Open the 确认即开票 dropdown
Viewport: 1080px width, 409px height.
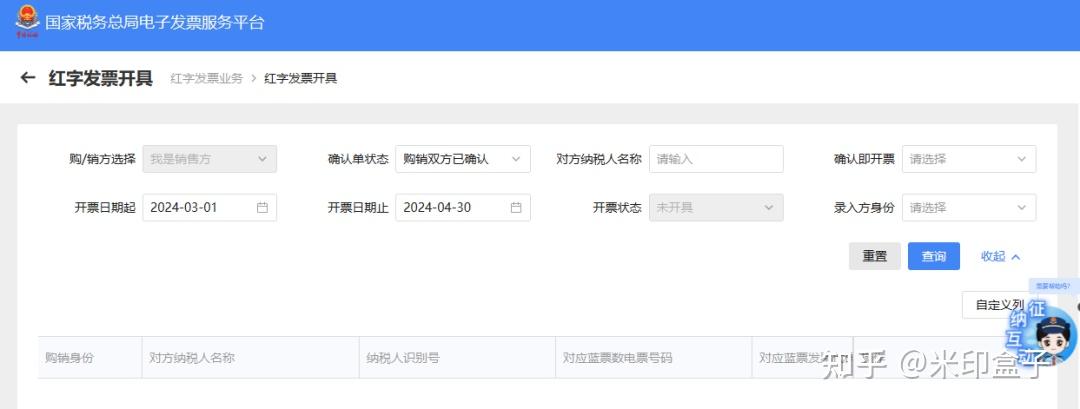coord(969,159)
